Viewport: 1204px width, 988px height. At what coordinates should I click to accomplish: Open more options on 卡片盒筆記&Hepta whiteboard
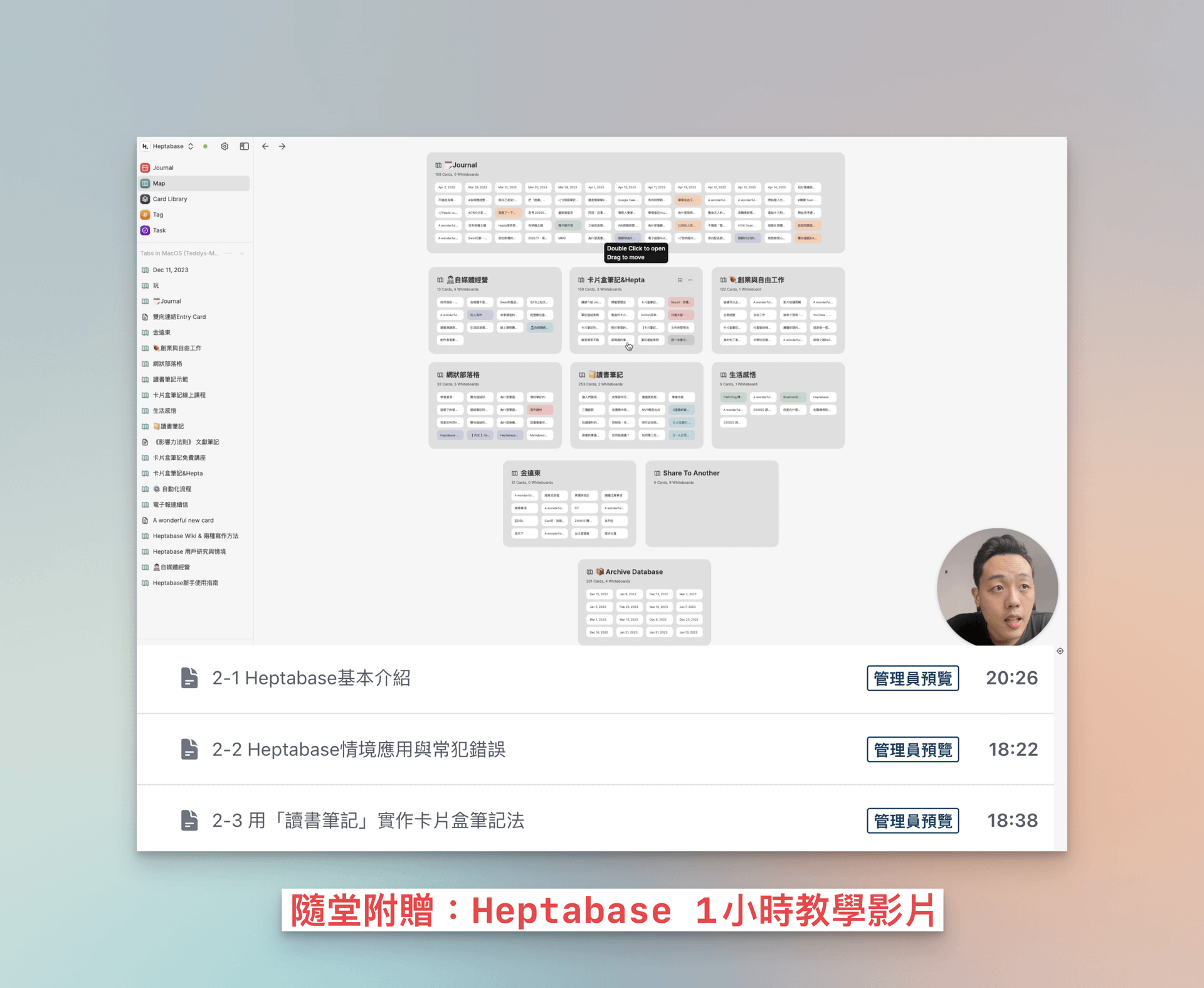[690, 280]
